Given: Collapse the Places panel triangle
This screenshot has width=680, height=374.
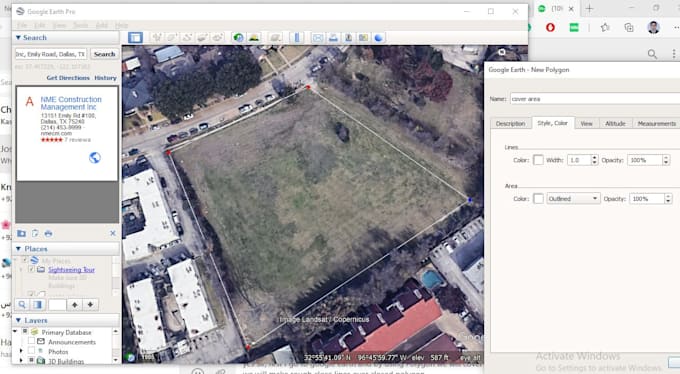Looking at the screenshot, I should 18,249.
